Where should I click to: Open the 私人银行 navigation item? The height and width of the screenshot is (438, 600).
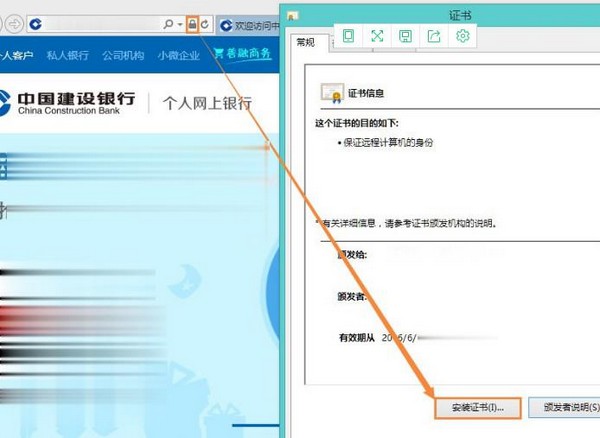[68, 55]
